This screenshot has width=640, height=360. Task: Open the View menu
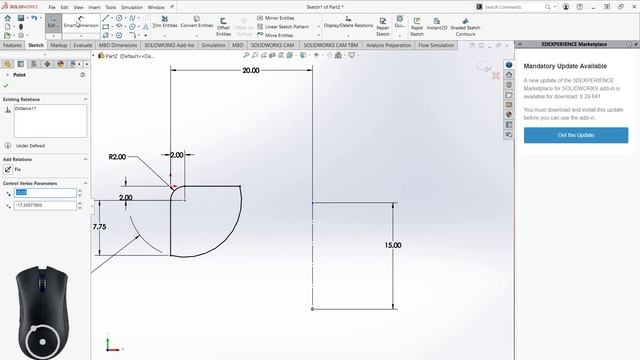[x=78, y=7]
